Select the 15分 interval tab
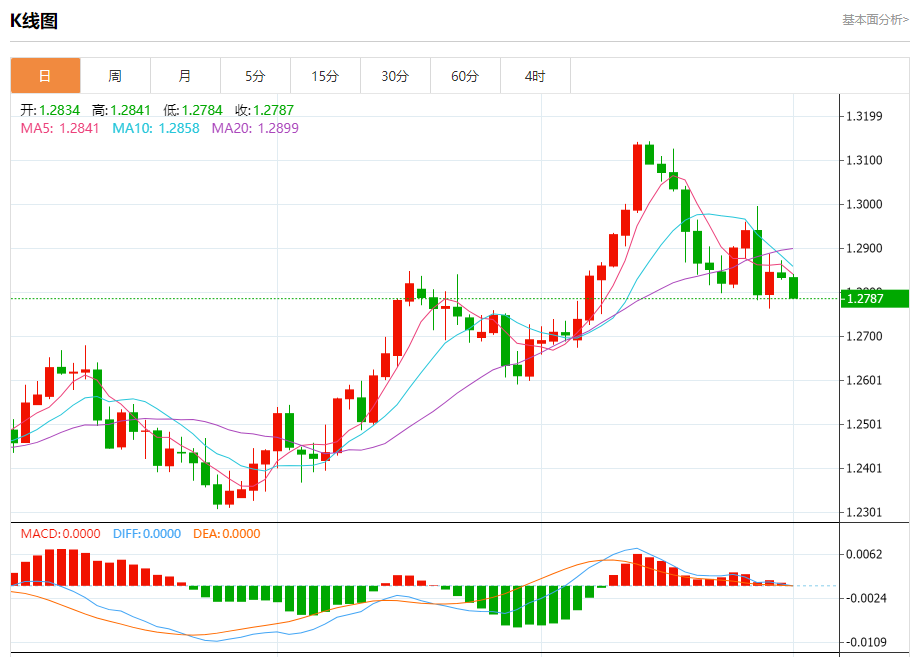Image resolution: width=918 pixels, height=657 pixels. (x=326, y=76)
